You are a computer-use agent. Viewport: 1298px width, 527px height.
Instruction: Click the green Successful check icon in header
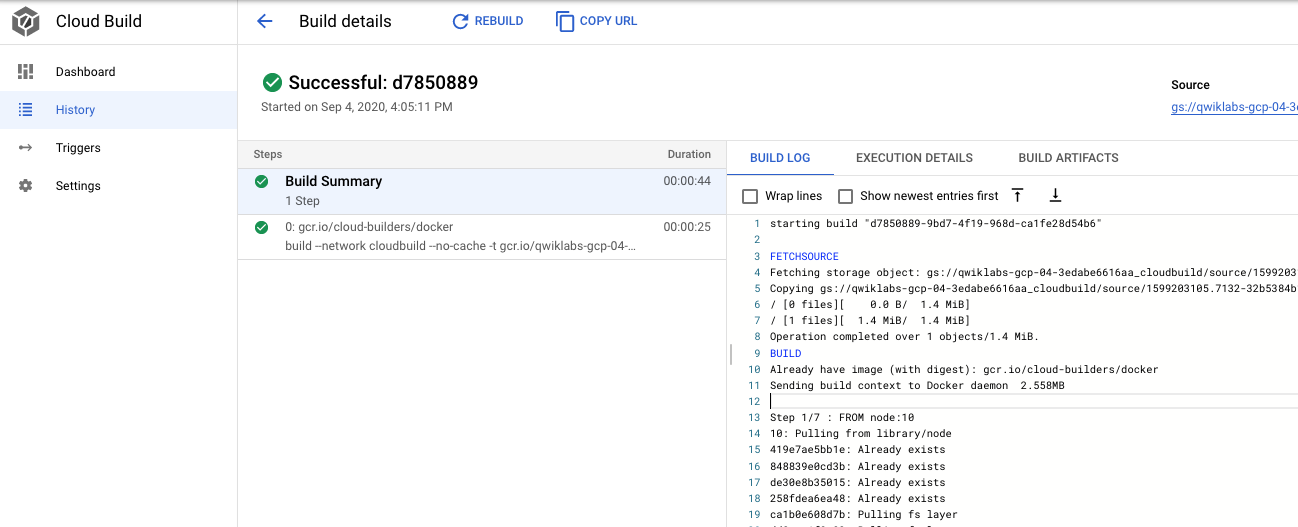[272, 82]
